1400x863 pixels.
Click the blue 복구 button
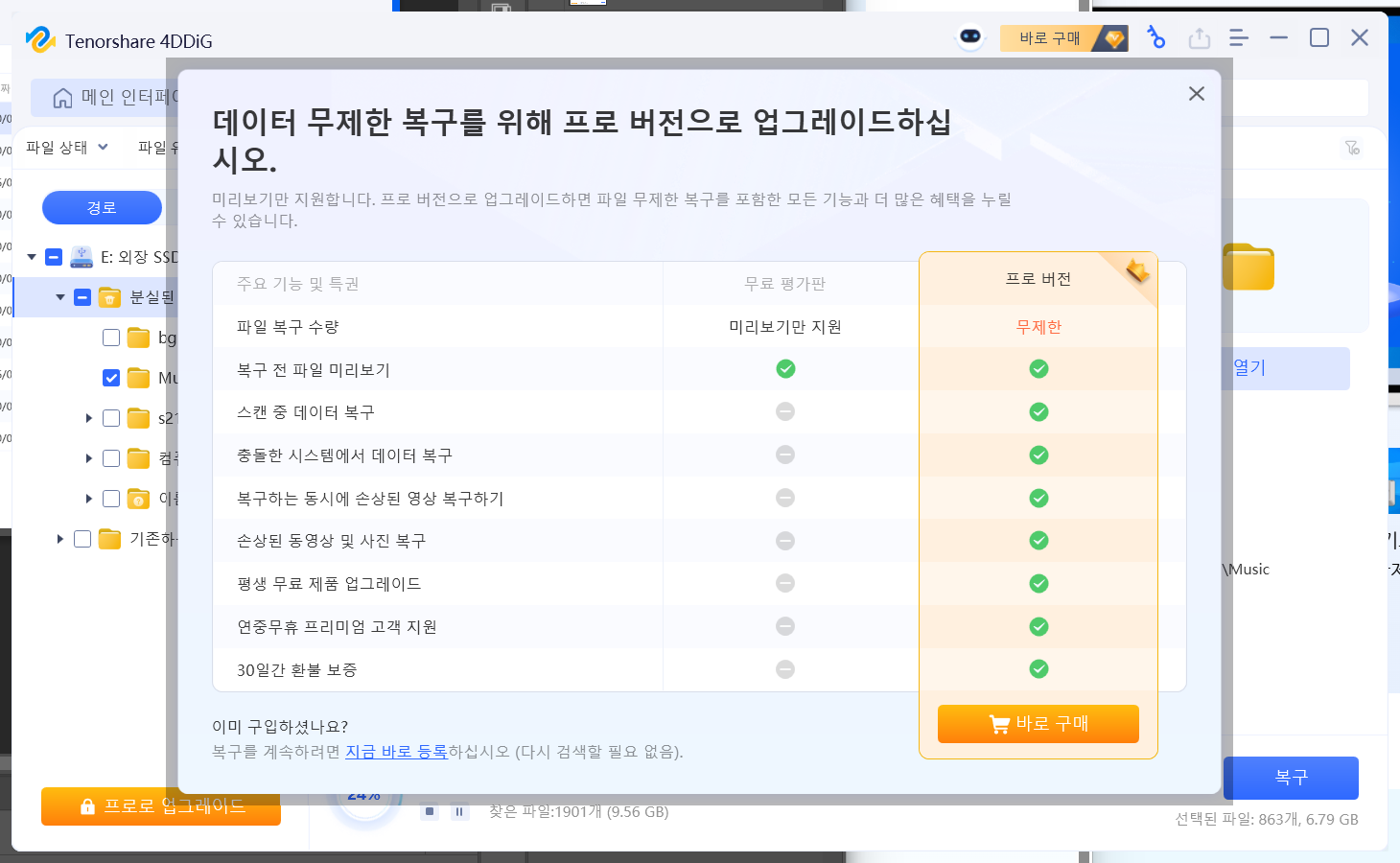[1291, 778]
